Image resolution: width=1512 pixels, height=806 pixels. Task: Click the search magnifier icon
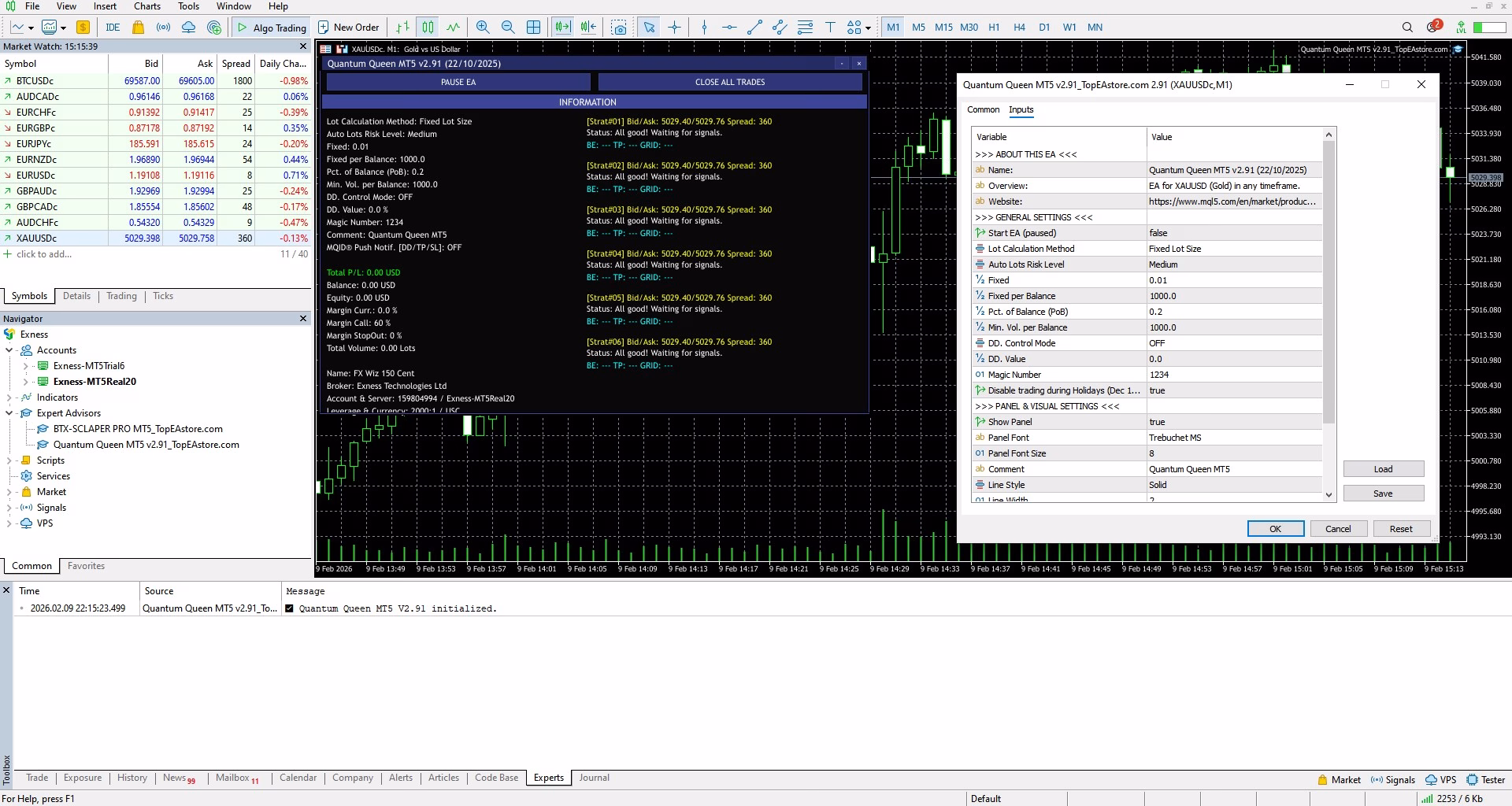[1407, 27]
